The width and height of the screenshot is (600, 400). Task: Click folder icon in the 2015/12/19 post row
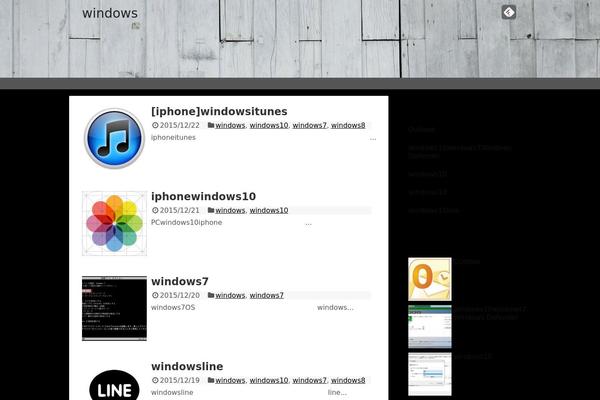tap(211, 380)
